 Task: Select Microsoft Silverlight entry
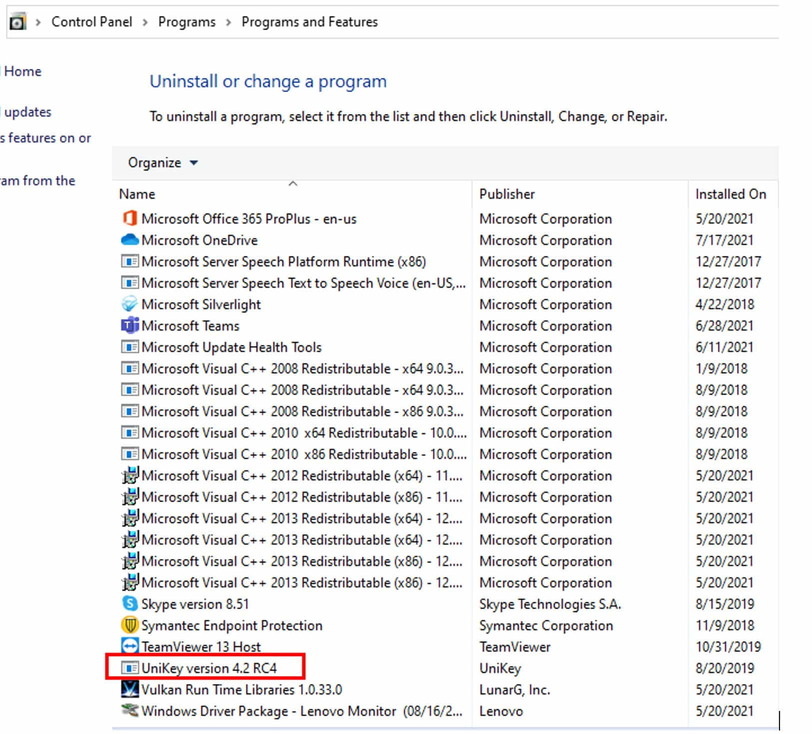[201, 305]
